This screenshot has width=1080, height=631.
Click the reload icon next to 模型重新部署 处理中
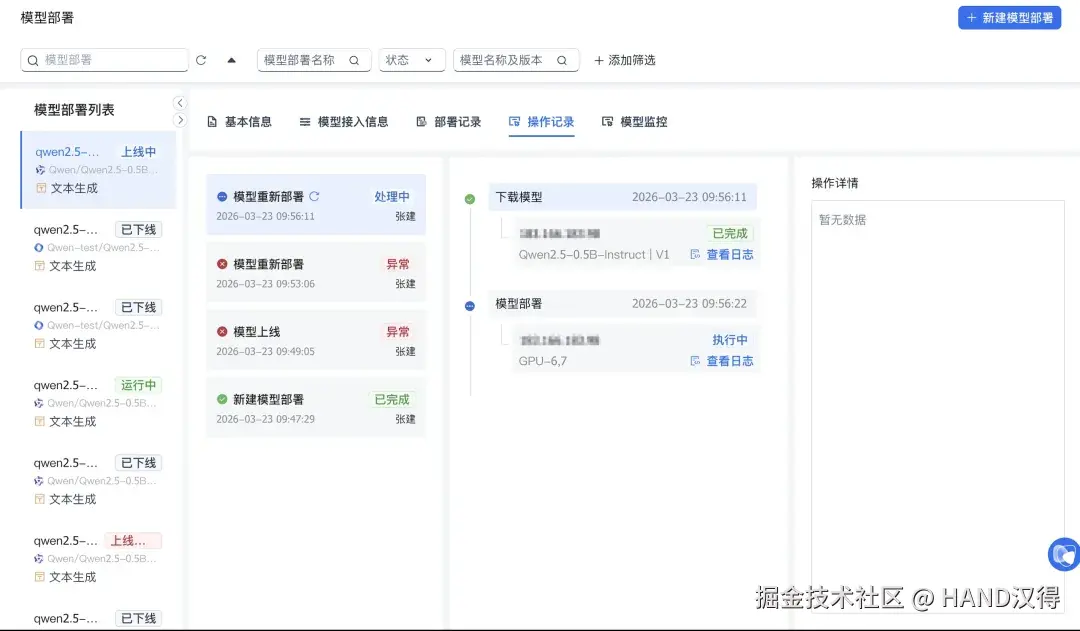click(x=314, y=196)
